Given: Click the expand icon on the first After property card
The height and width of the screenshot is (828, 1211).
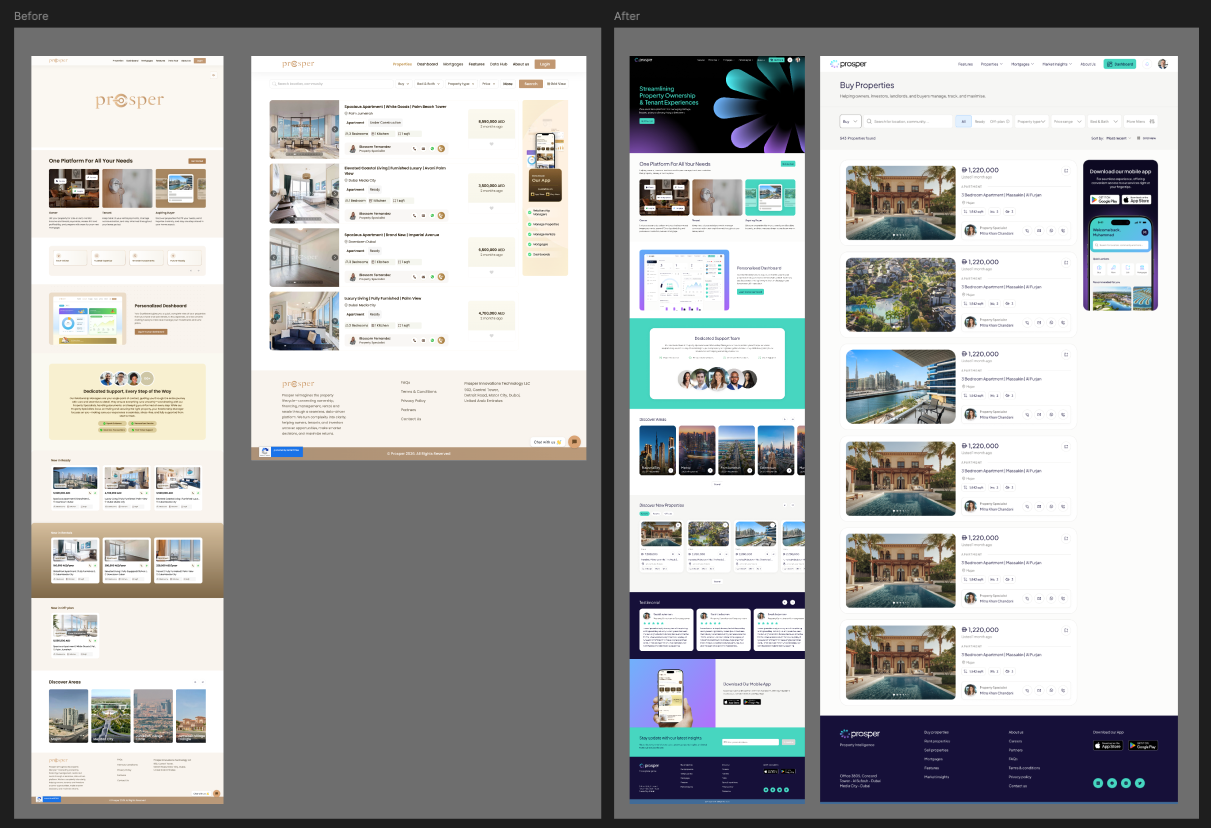Looking at the screenshot, I should pyautogui.click(x=1066, y=170).
